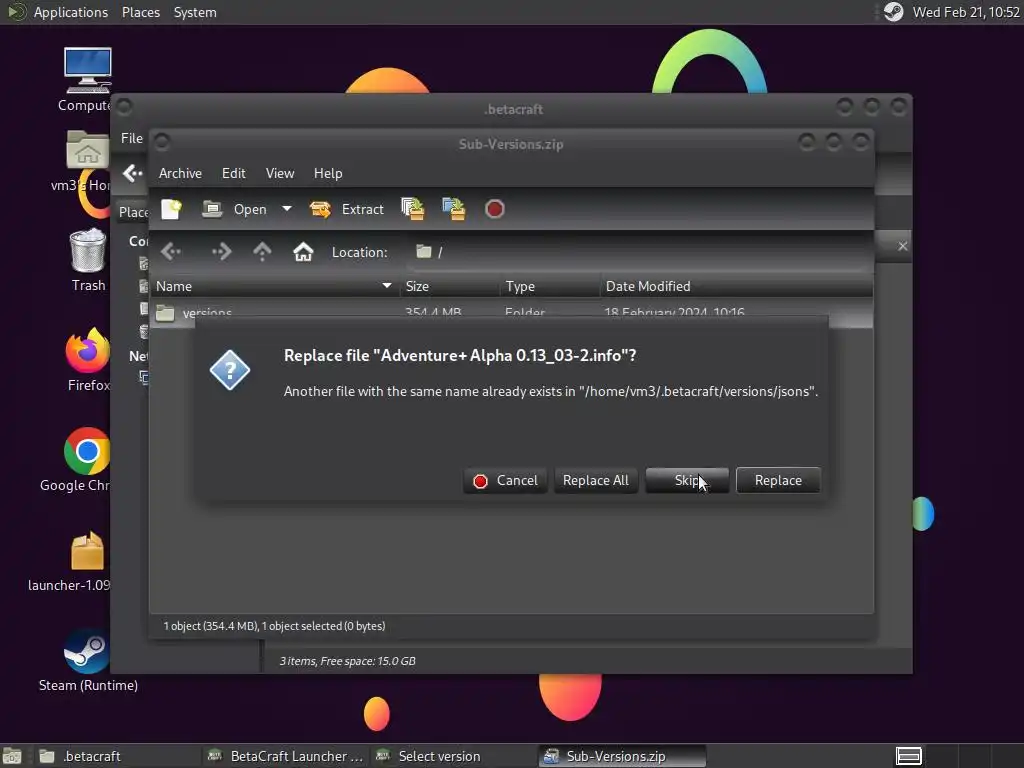1024x768 pixels.
Task: Click the Replace button
Action: [778, 481]
